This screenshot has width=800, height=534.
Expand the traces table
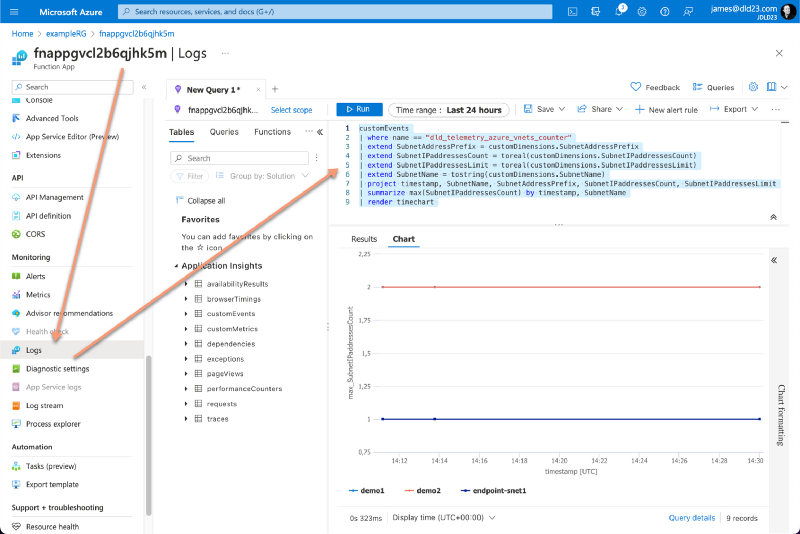pos(186,419)
